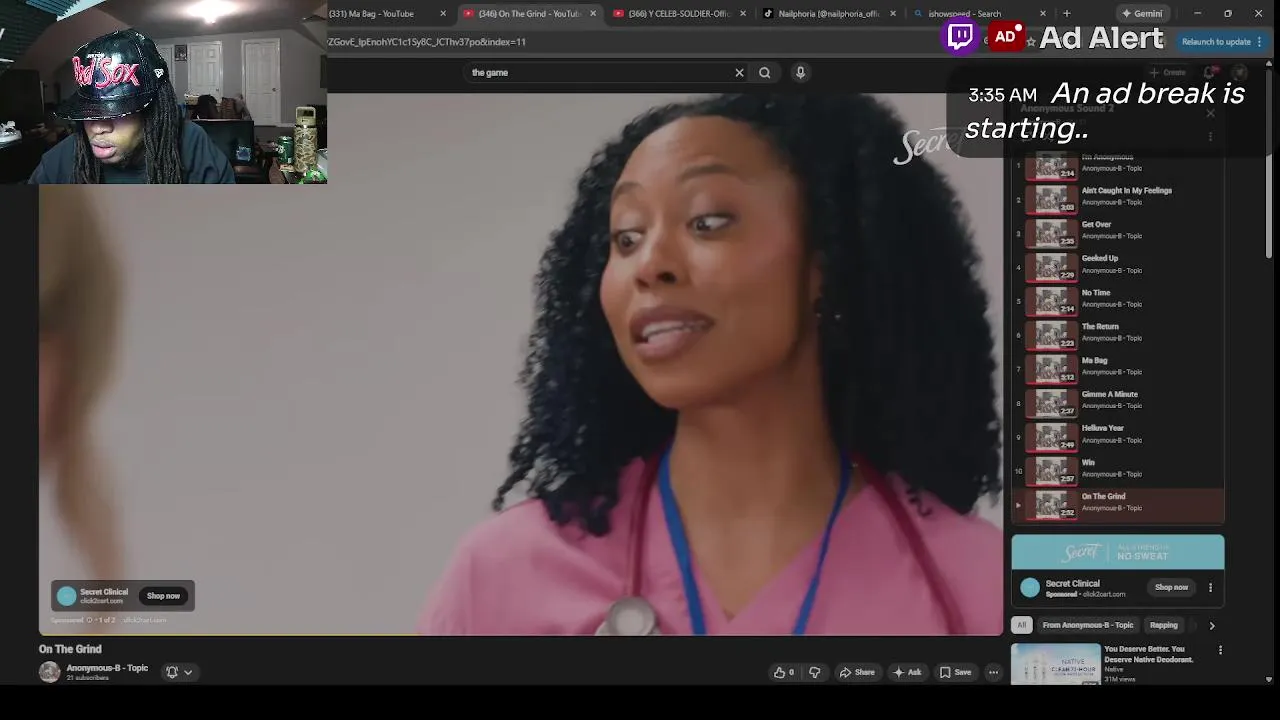Dislike the On The Grind video
This screenshot has width=1280, height=720.
(814, 672)
